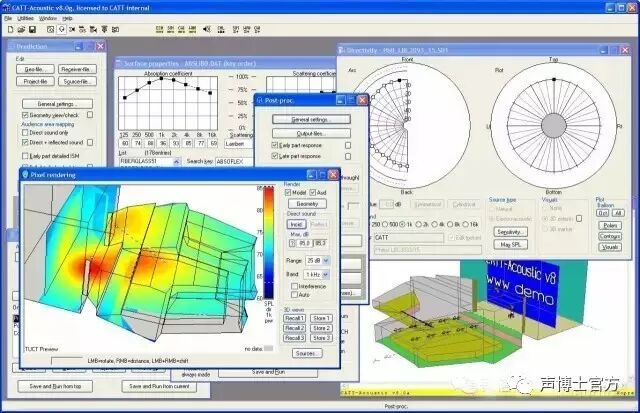Click the Geometry button in Pixel rendering
Viewport: 640px width, 413px height.
click(x=307, y=204)
